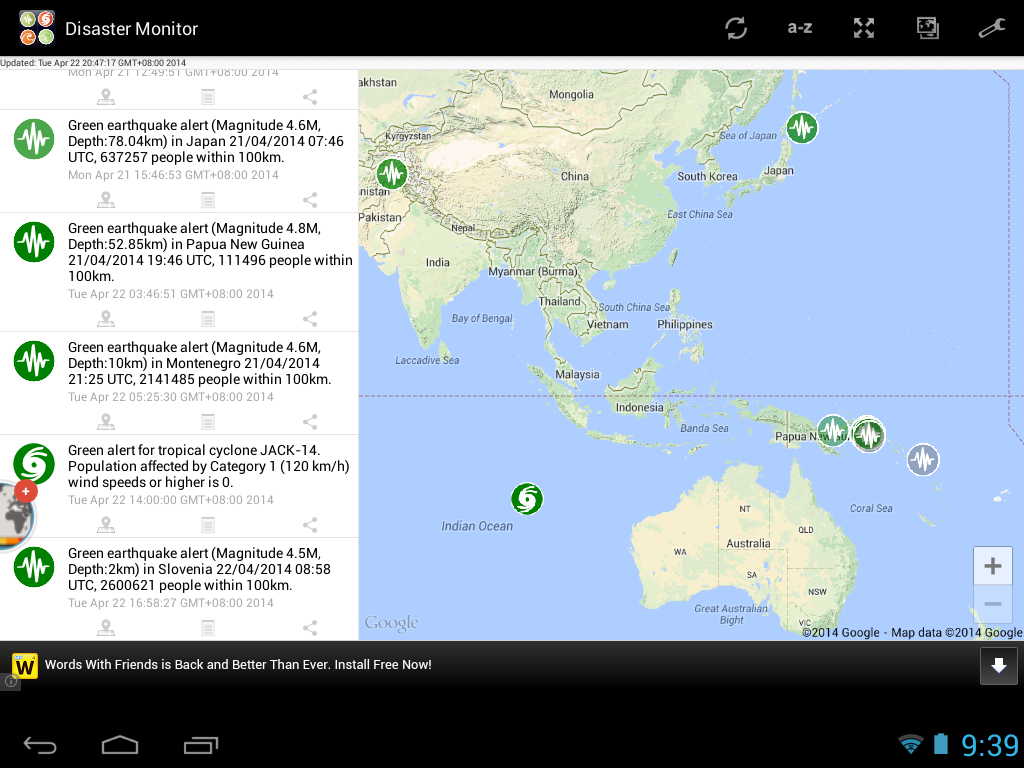The height and width of the screenshot is (768, 1024).
Task: Refresh the disaster alerts list
Action: pos(736,27)
